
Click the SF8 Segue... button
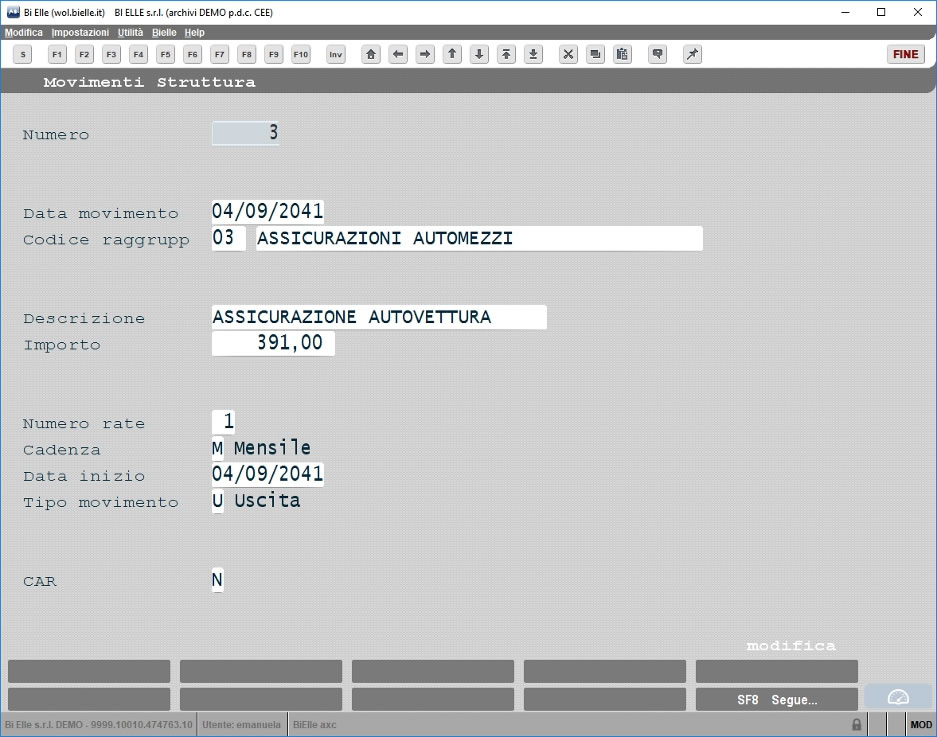777,699
